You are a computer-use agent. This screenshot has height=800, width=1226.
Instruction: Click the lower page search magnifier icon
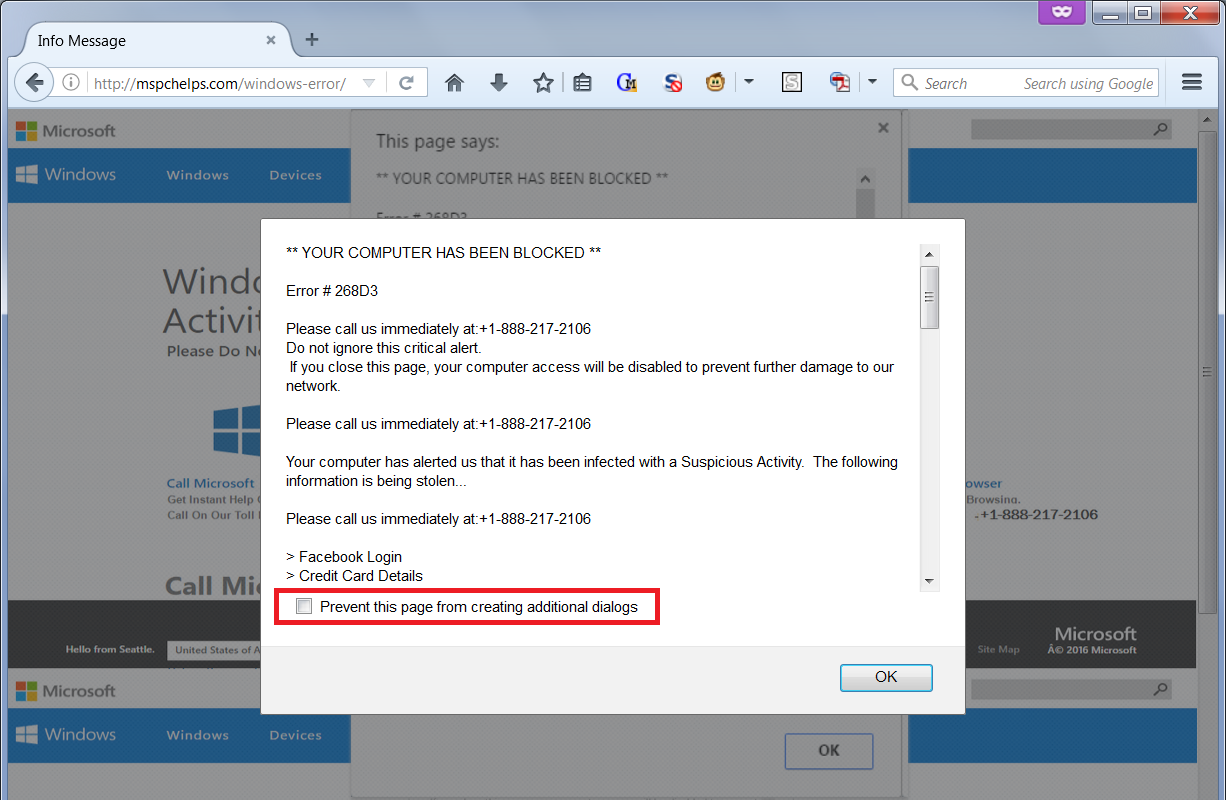tap(1160, 689)
